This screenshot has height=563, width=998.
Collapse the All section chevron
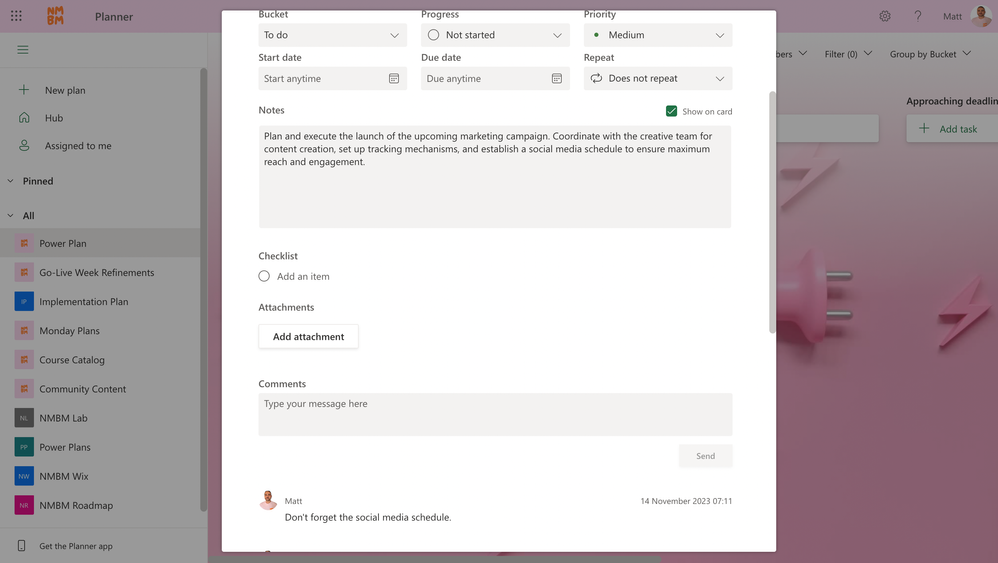10,216
